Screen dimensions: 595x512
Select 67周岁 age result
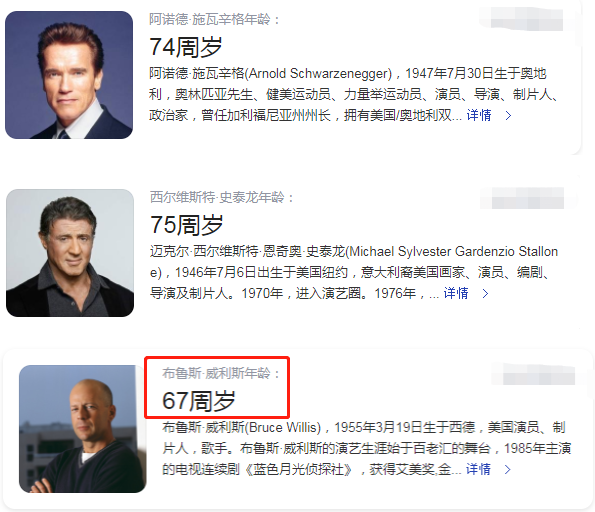coord(198,401)
